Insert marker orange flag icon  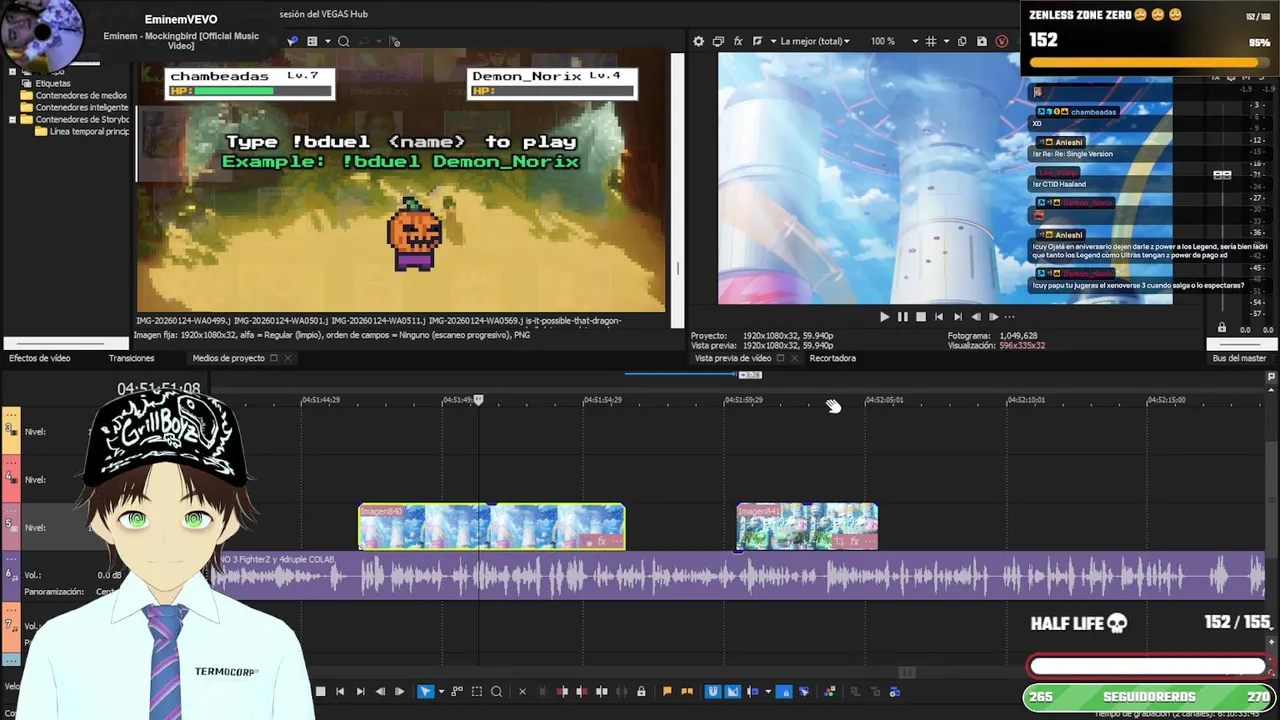(x=667, y=691)
